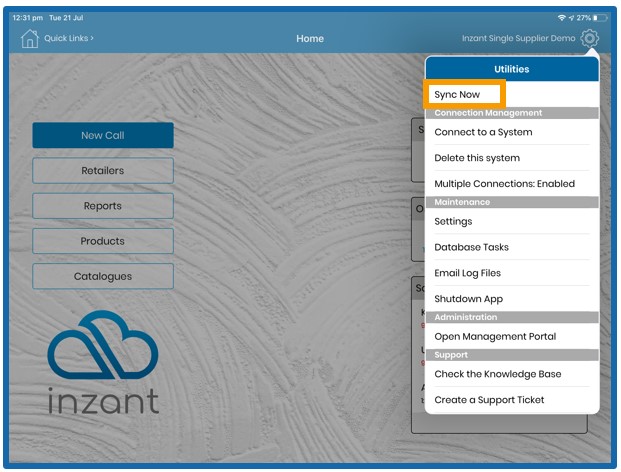
Task: Start a New Call
Action: tap(103, 135)
